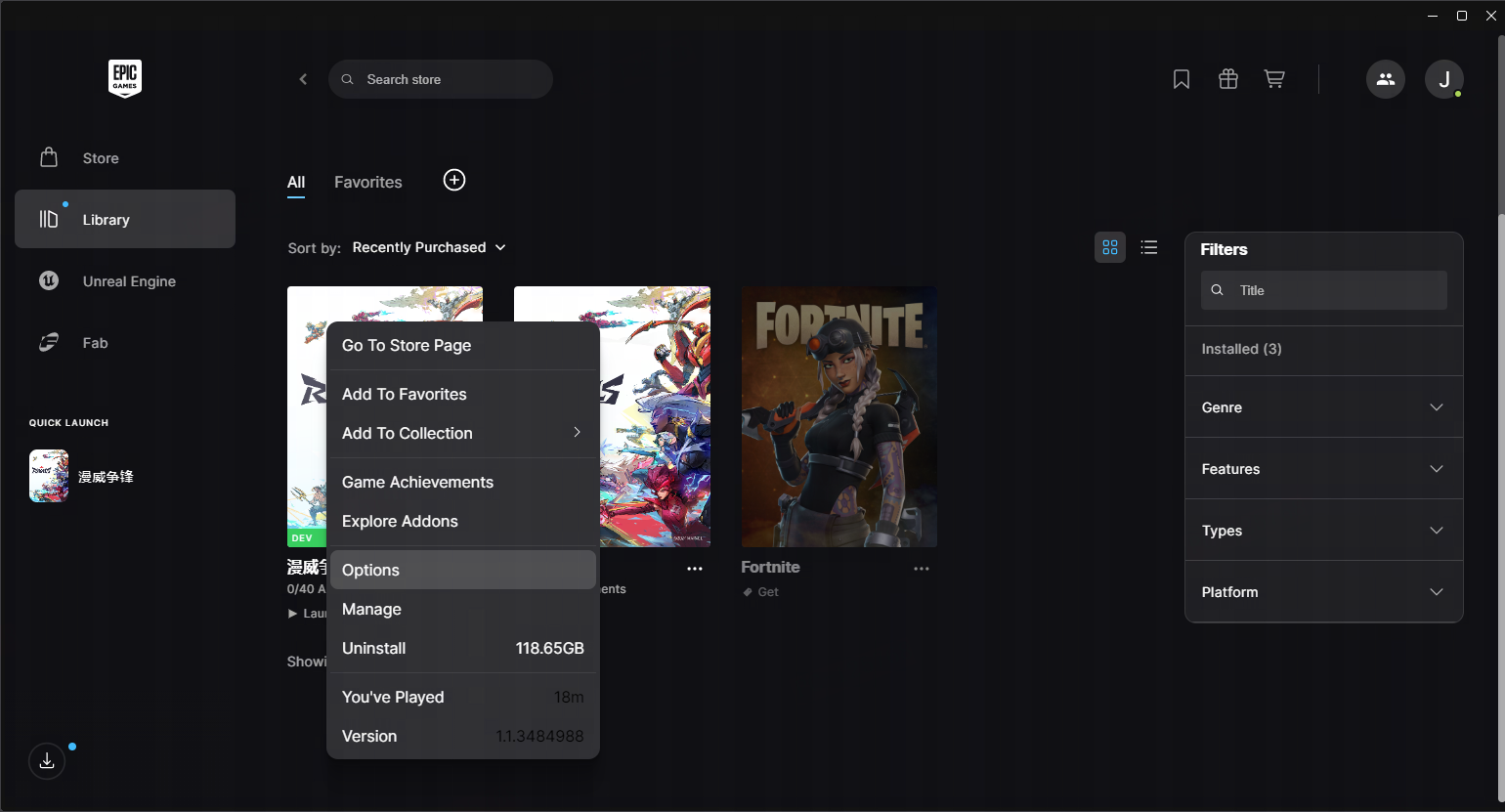
Task: Open the gift redeem icon
Action: [1228, 79]
